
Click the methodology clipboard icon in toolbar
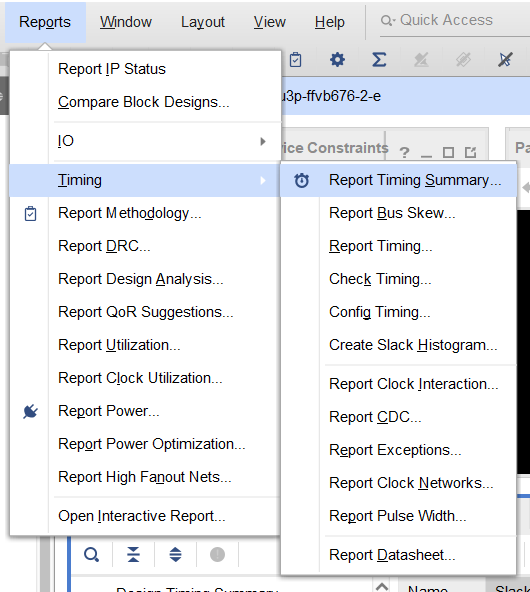[296, 60]
